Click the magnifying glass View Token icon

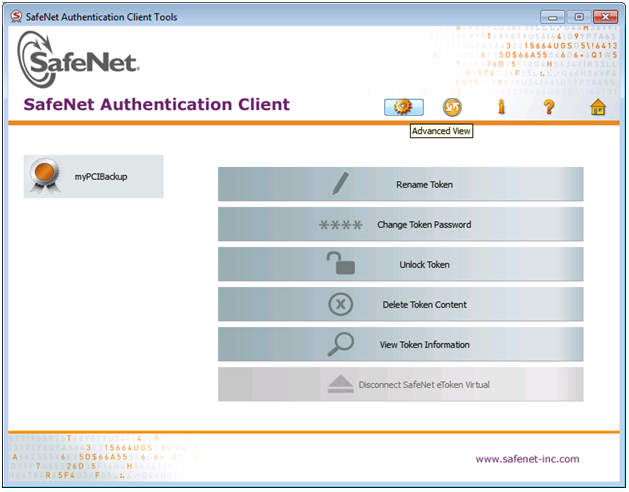(x=341, y=344)
